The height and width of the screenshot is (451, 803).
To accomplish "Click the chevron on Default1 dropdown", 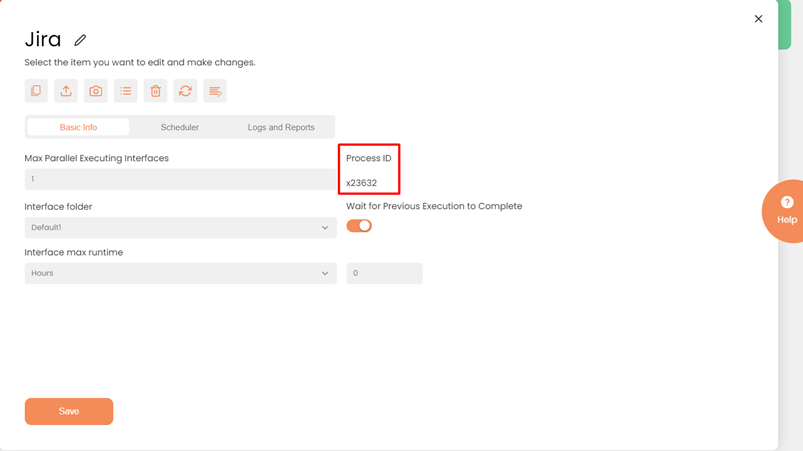I will [x=325, y=228].
